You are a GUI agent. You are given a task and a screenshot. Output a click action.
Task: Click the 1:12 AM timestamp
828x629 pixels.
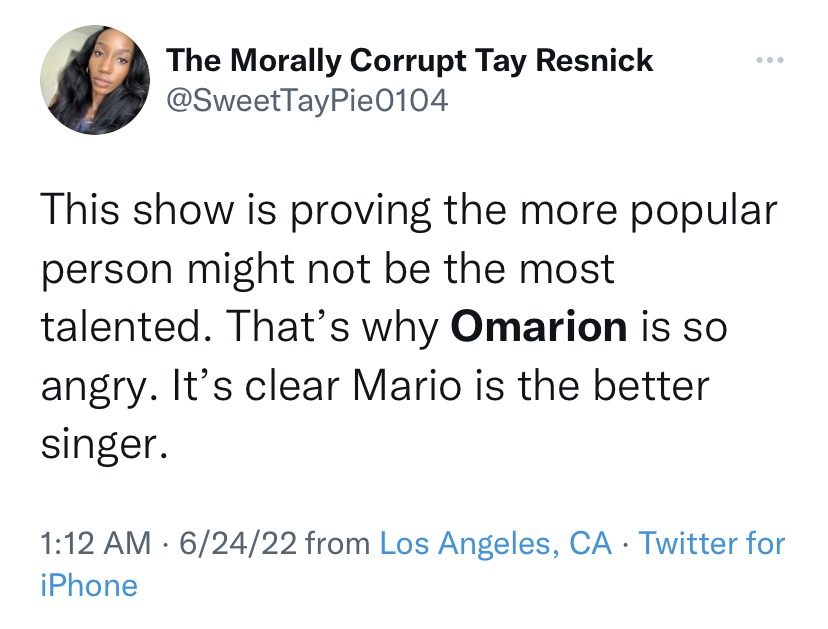tap(96, 543)
